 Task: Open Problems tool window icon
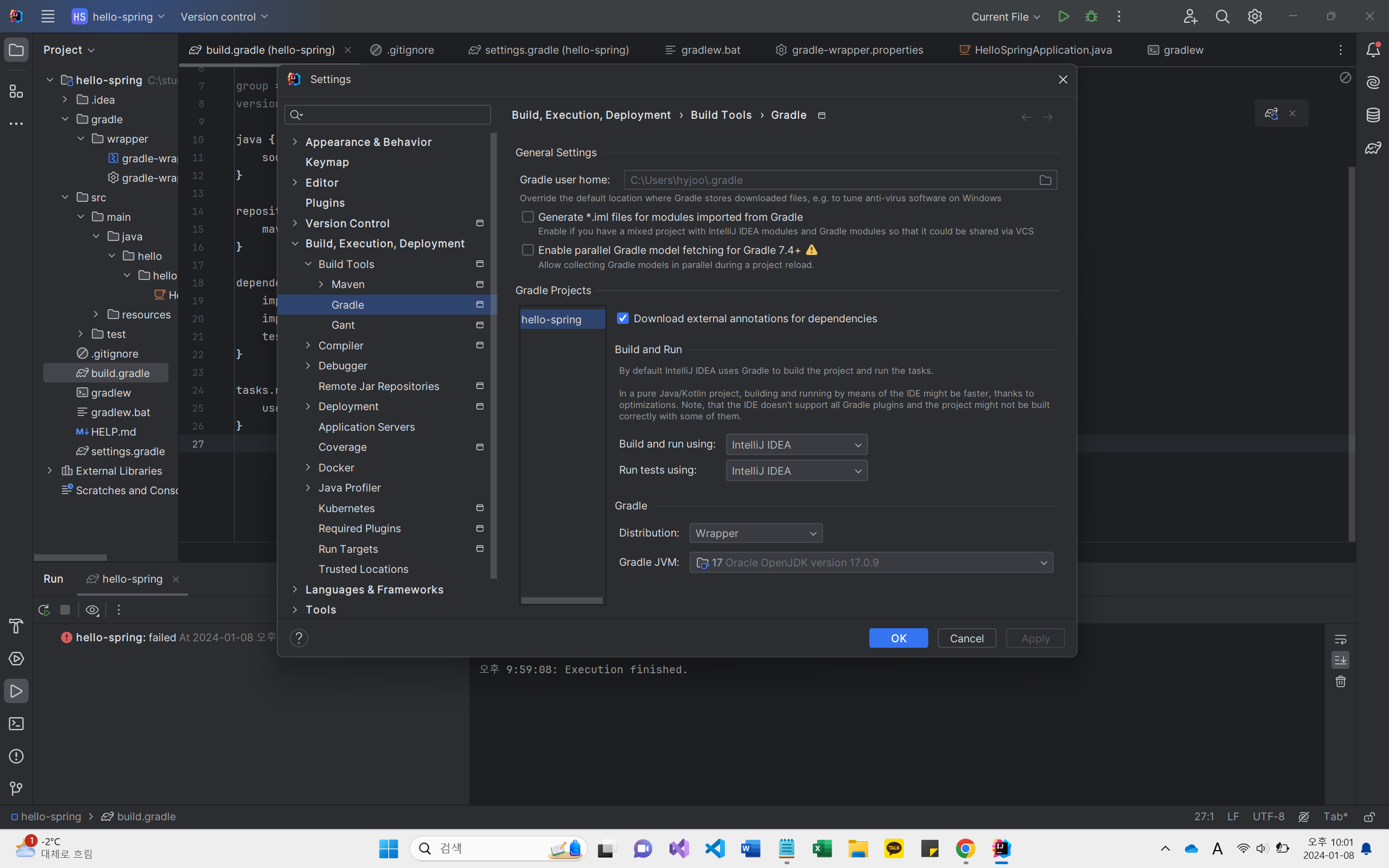click(x=16, y=756)
